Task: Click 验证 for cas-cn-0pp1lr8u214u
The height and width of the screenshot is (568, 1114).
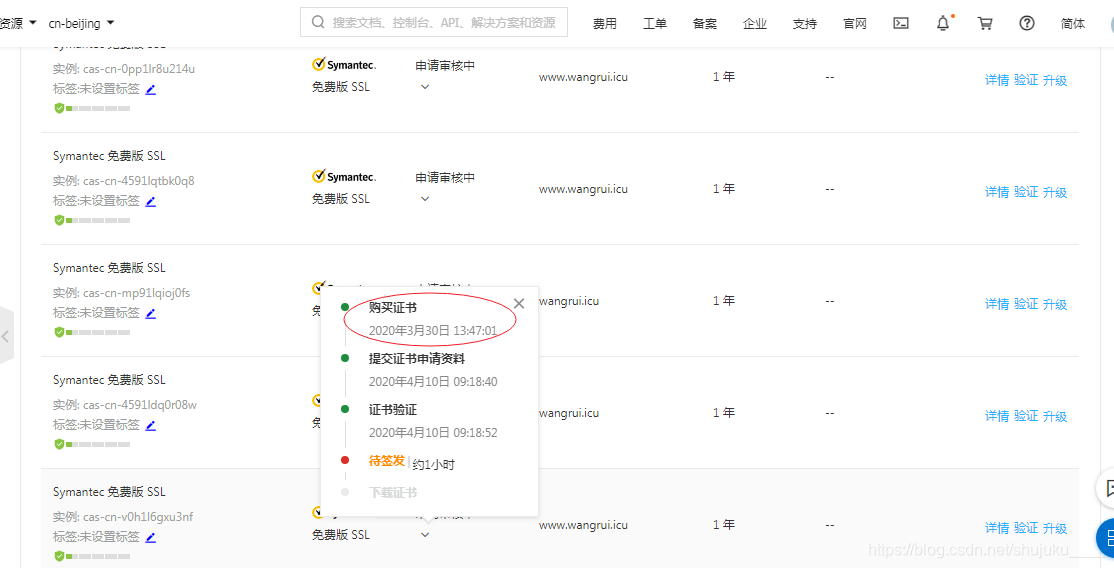Action: coord(1026,80)
